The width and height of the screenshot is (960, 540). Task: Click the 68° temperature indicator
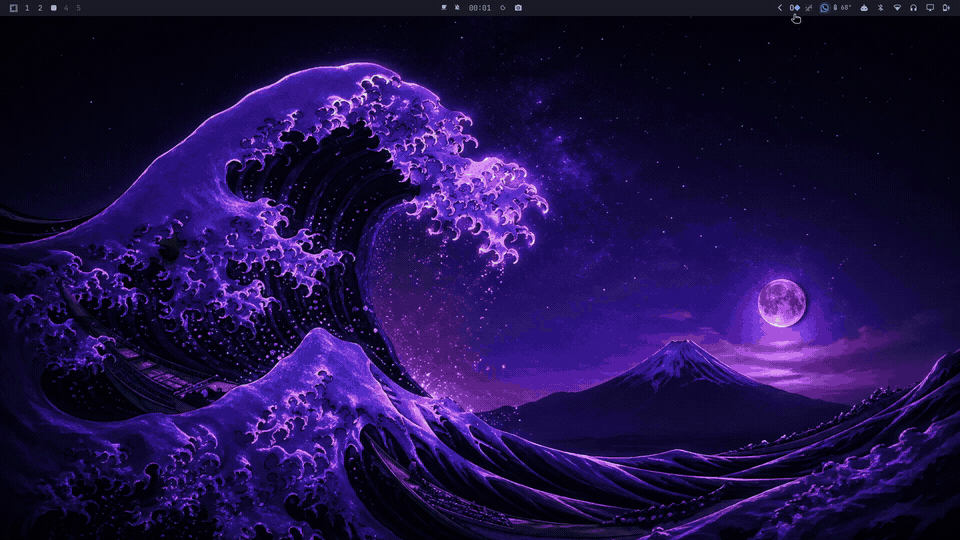[842, 8]
